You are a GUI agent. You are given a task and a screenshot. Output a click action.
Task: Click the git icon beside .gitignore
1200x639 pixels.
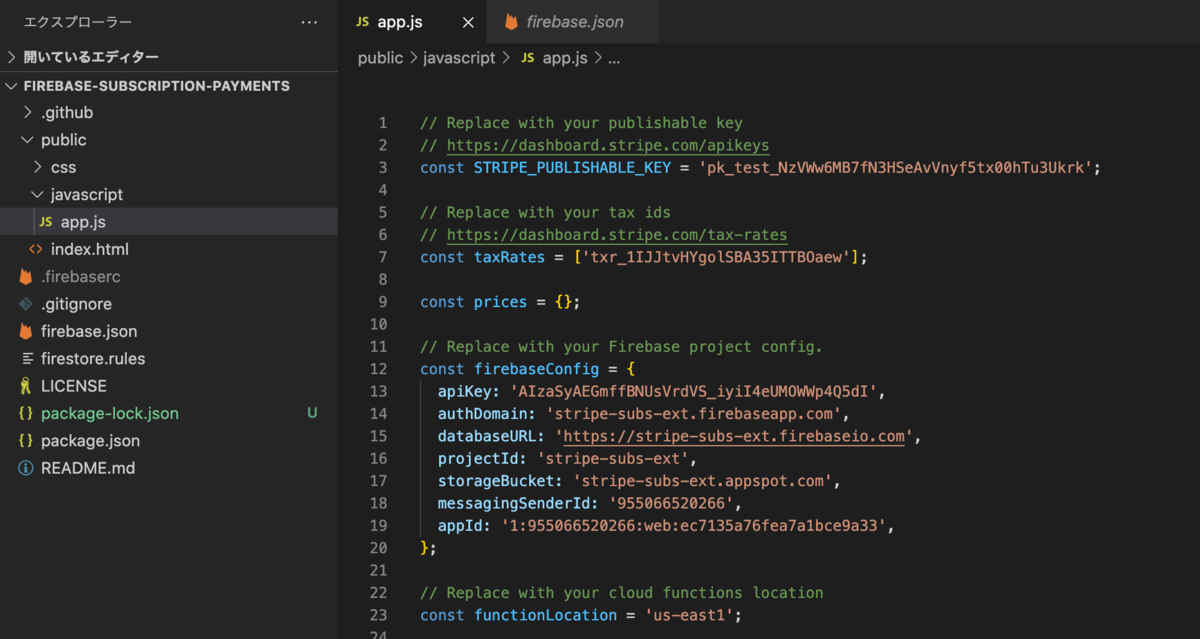pos(25,304)
